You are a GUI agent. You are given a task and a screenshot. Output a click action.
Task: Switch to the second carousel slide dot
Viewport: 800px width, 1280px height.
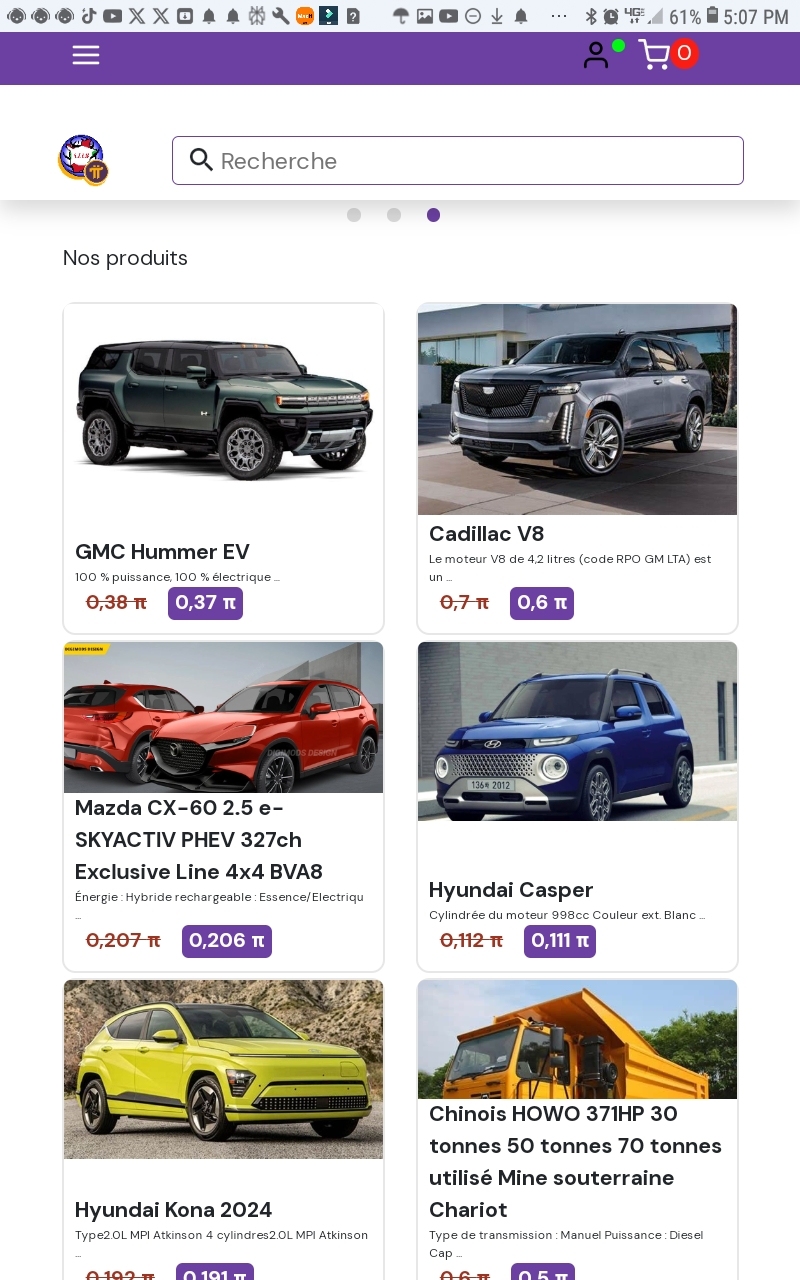pyautogui.click(x=394, y=215)
